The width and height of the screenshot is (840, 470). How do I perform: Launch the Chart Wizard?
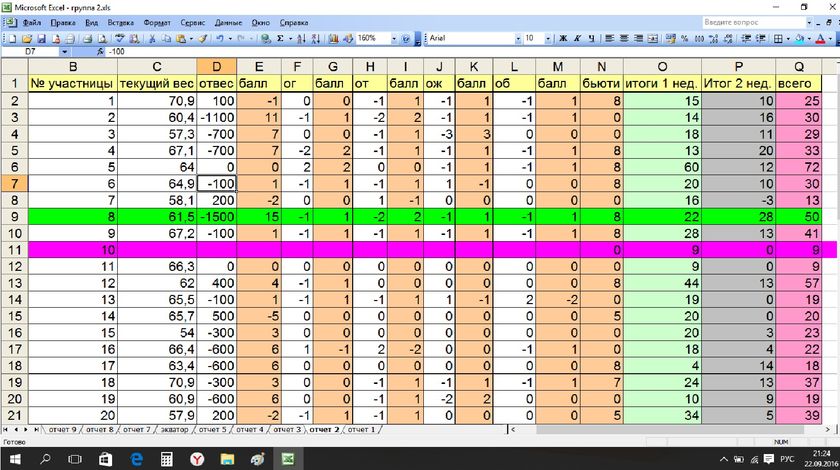(x=333, y=39)
